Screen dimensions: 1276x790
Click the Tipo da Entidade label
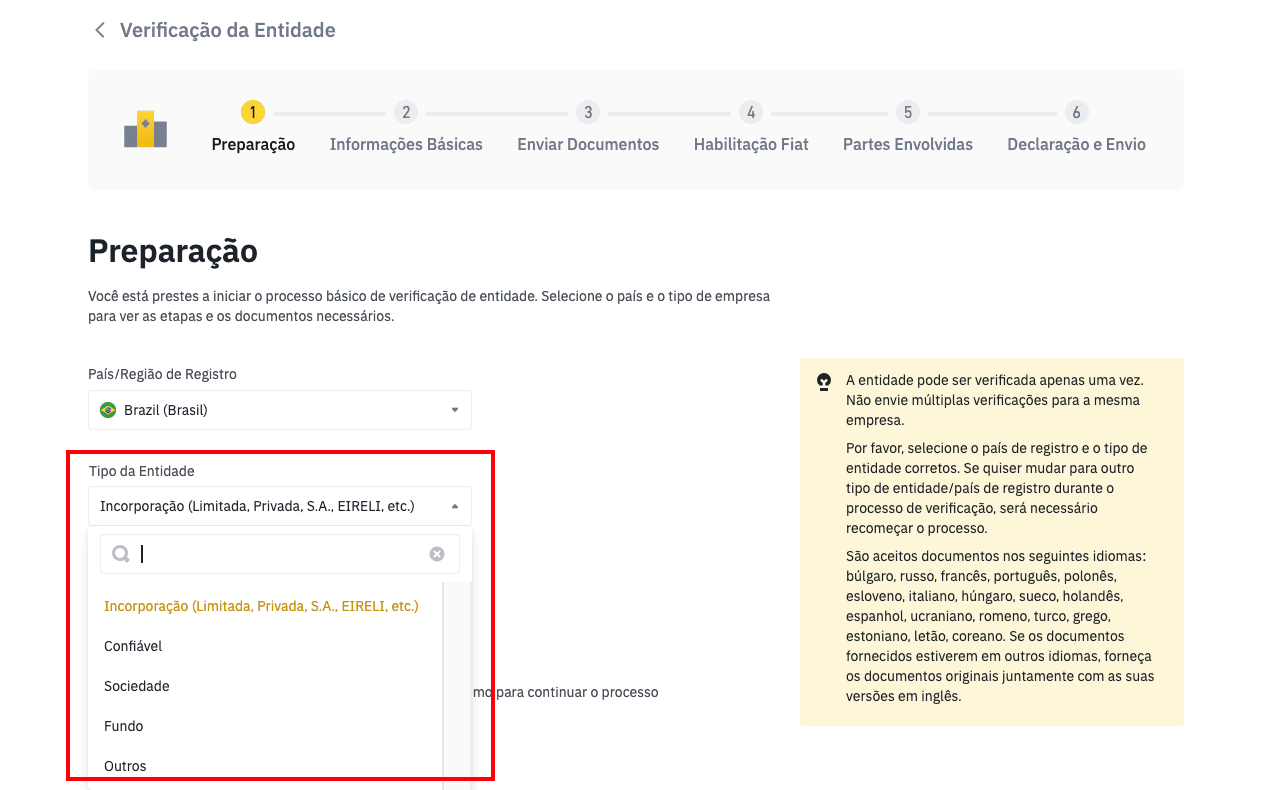142,471
